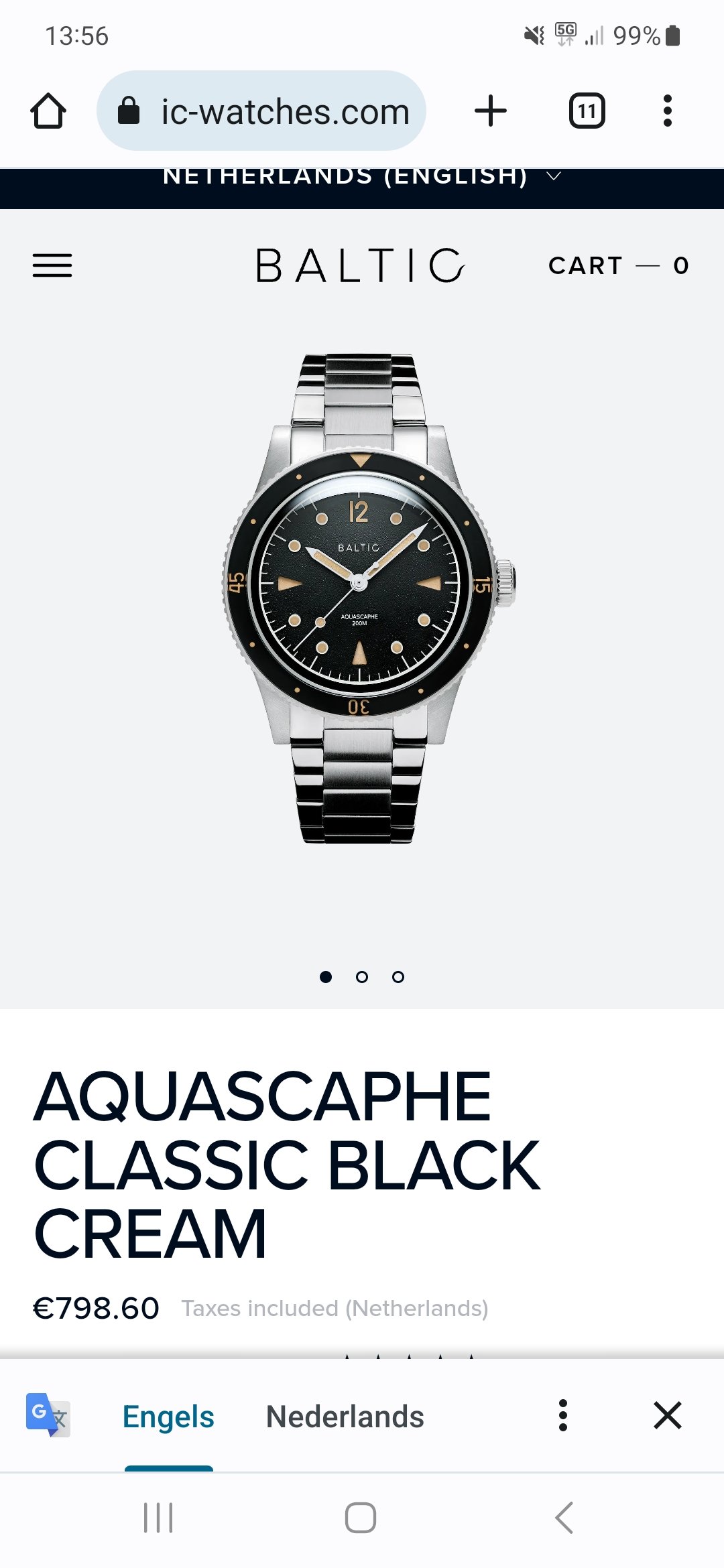This screenshot has height=1568, width=724.
Task: Tap the Aquascaphe watch product image
Action: (368, 598)
